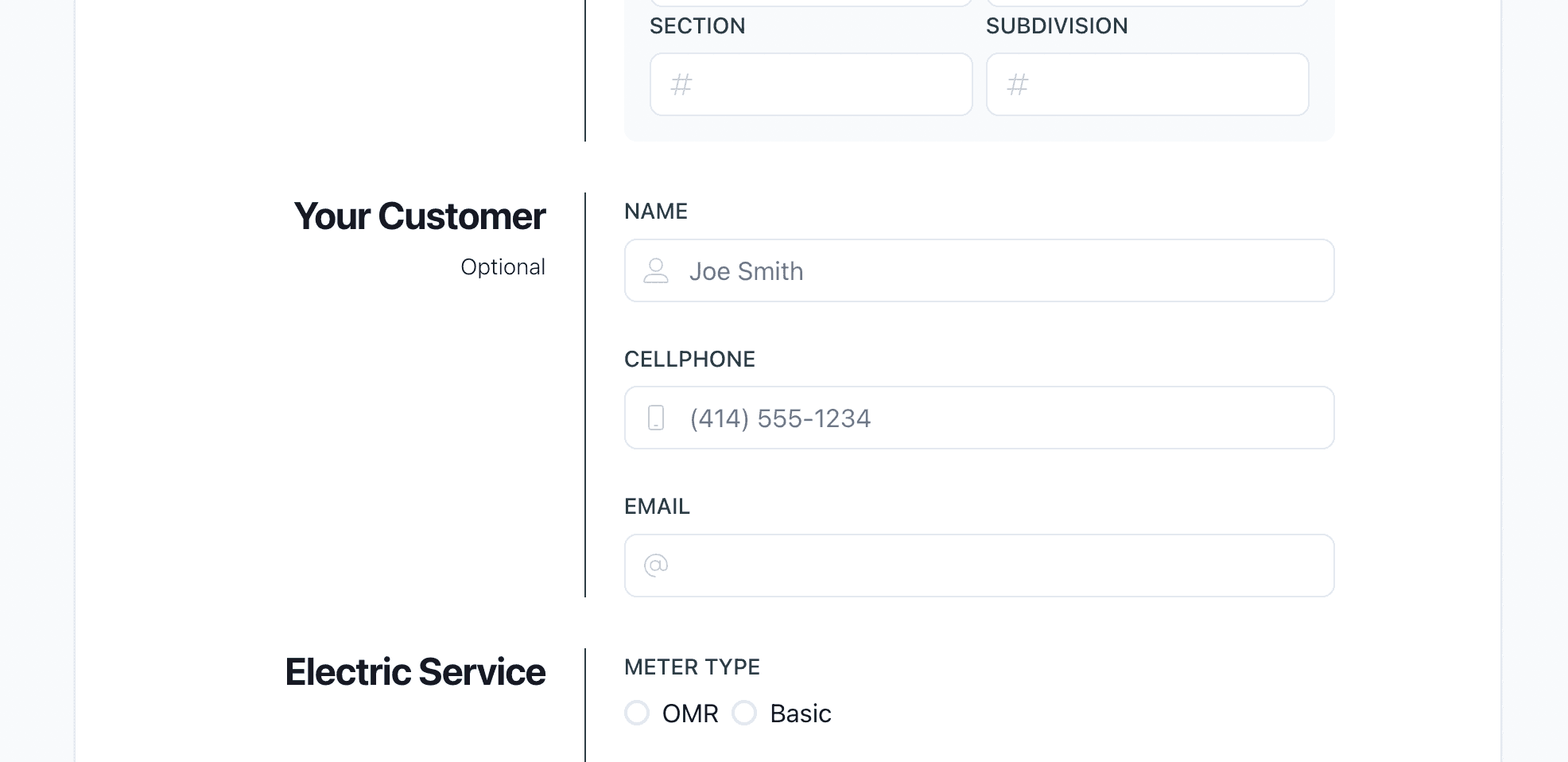Click the CELLPHONE field label
This screenshot has width=1568, height=762.
(689, 359)
